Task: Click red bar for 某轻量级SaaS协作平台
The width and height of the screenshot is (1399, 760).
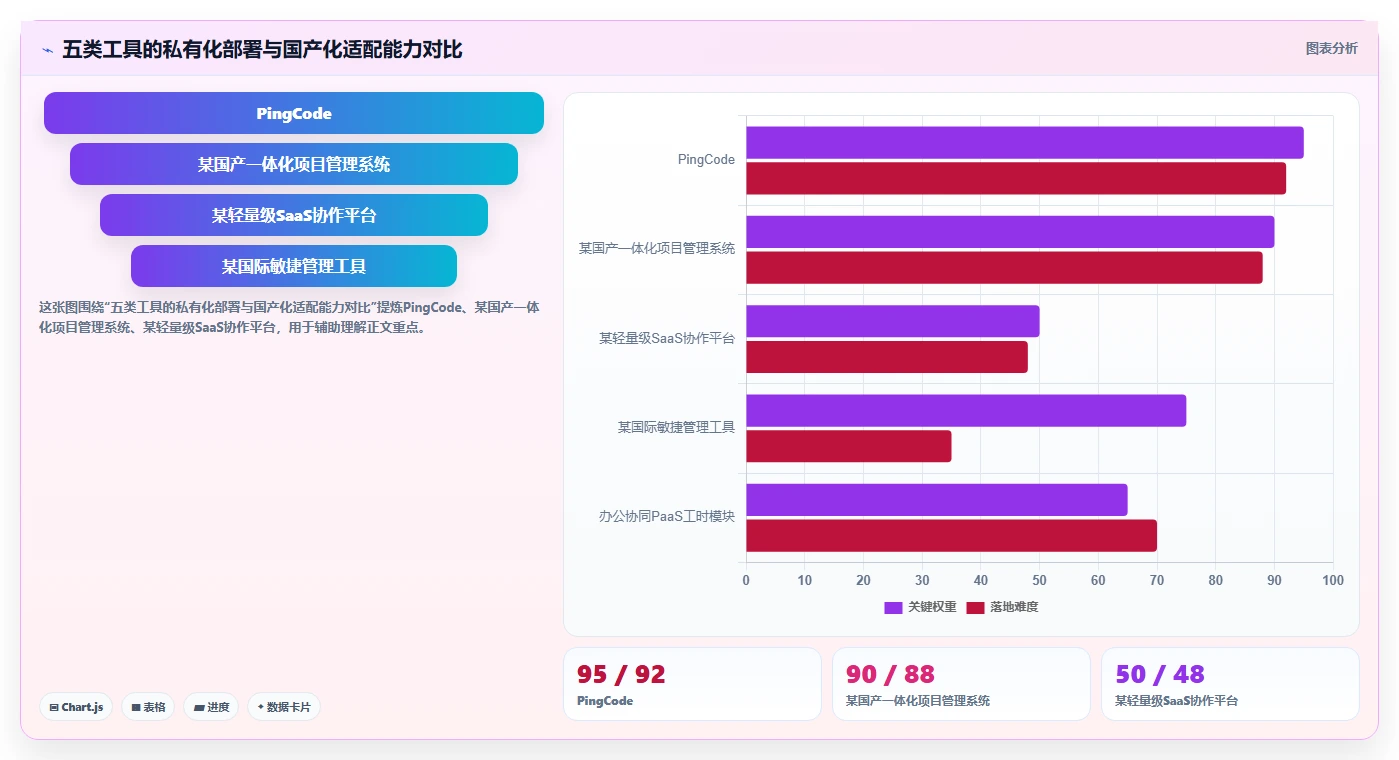Action: pyautogui.click(x=887, y=357)
